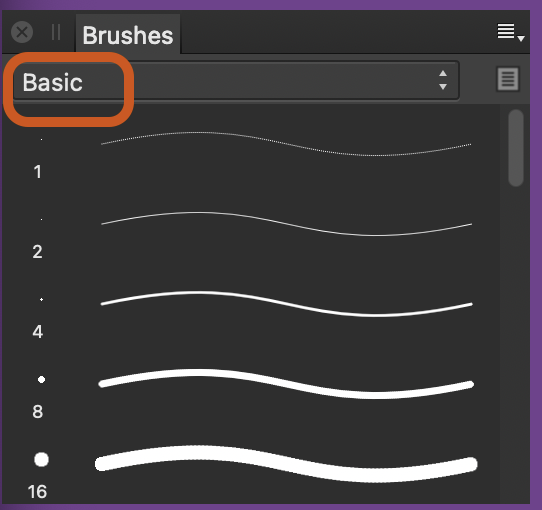Choose the size 8 brush stroke preview
This screenshot has width=542, height=510.
pyautogui.click(x=286, y=384)
